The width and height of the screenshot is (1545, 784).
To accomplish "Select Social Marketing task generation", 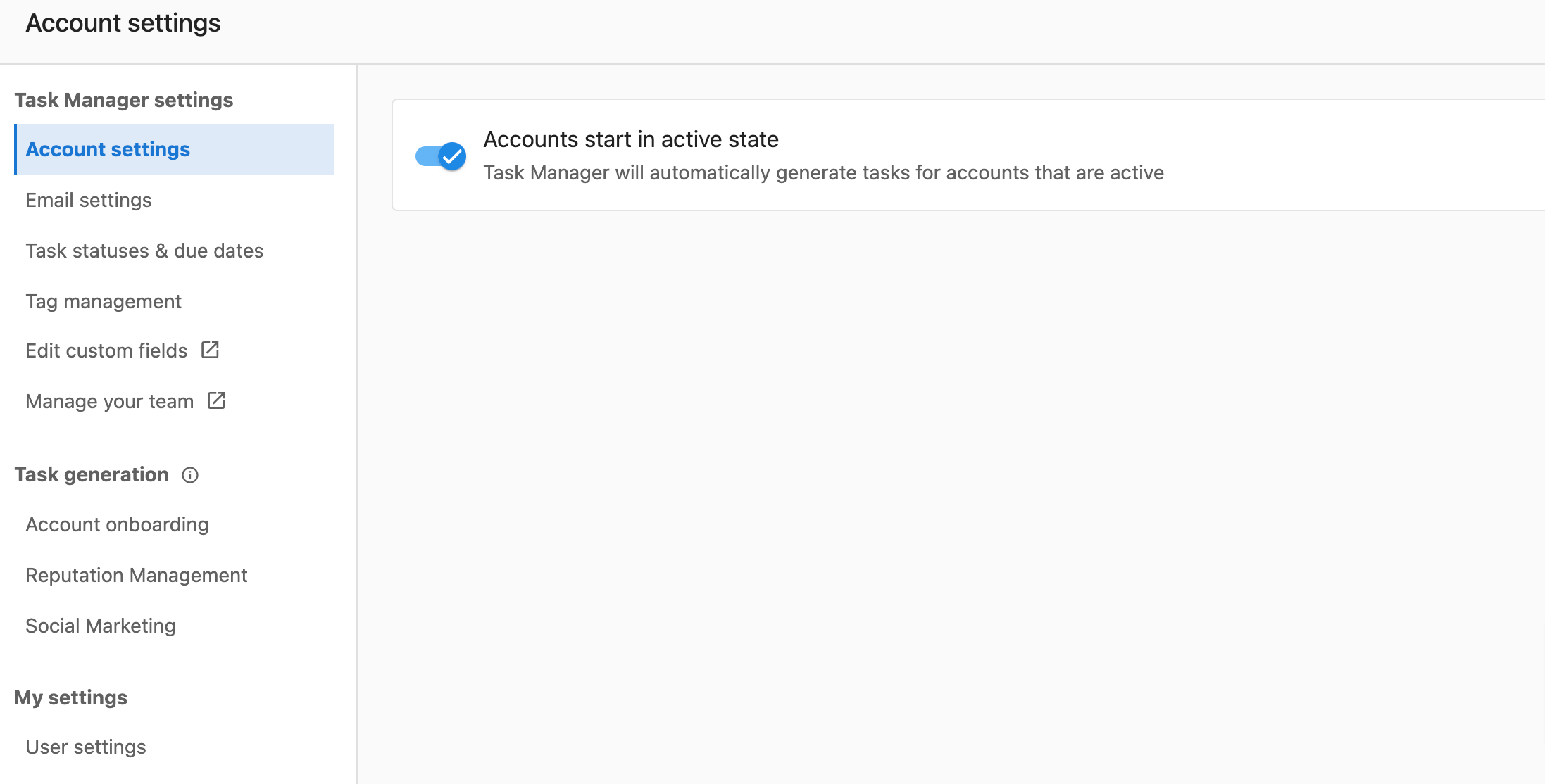I will click(100, 626).
